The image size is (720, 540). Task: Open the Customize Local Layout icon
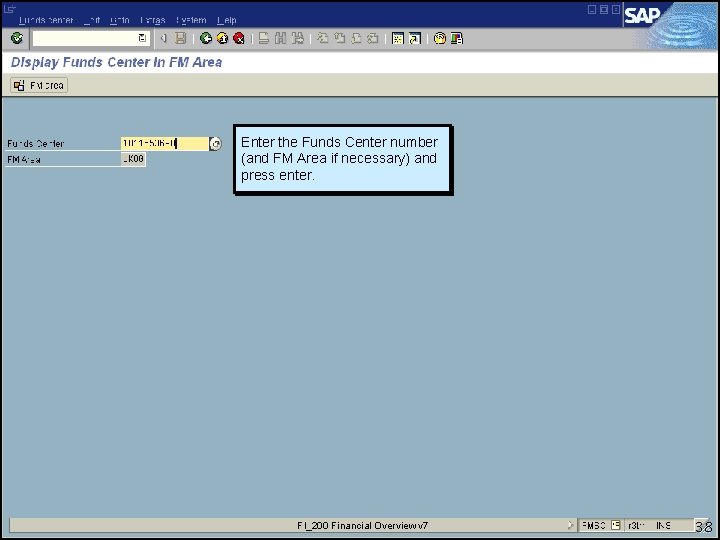click(x=456, y=39)
